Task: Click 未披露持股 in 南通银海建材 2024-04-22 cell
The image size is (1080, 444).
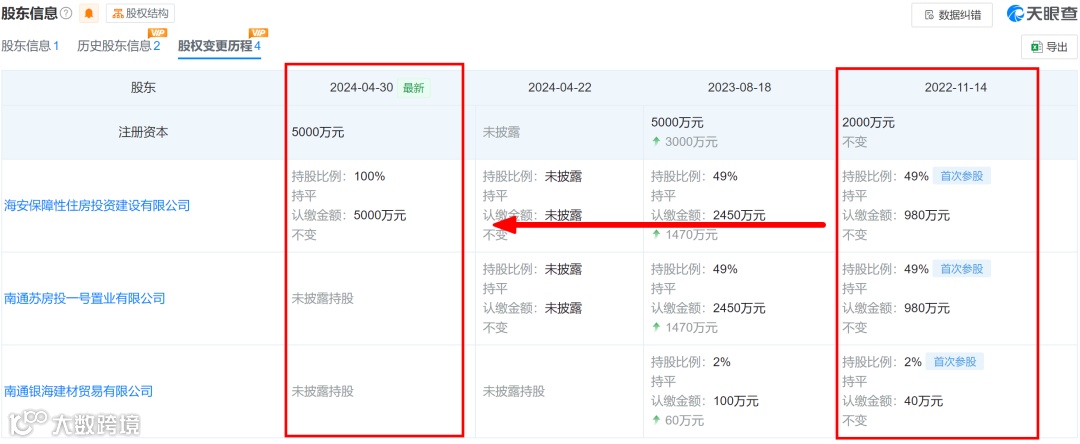Action: tap(514, 391)
